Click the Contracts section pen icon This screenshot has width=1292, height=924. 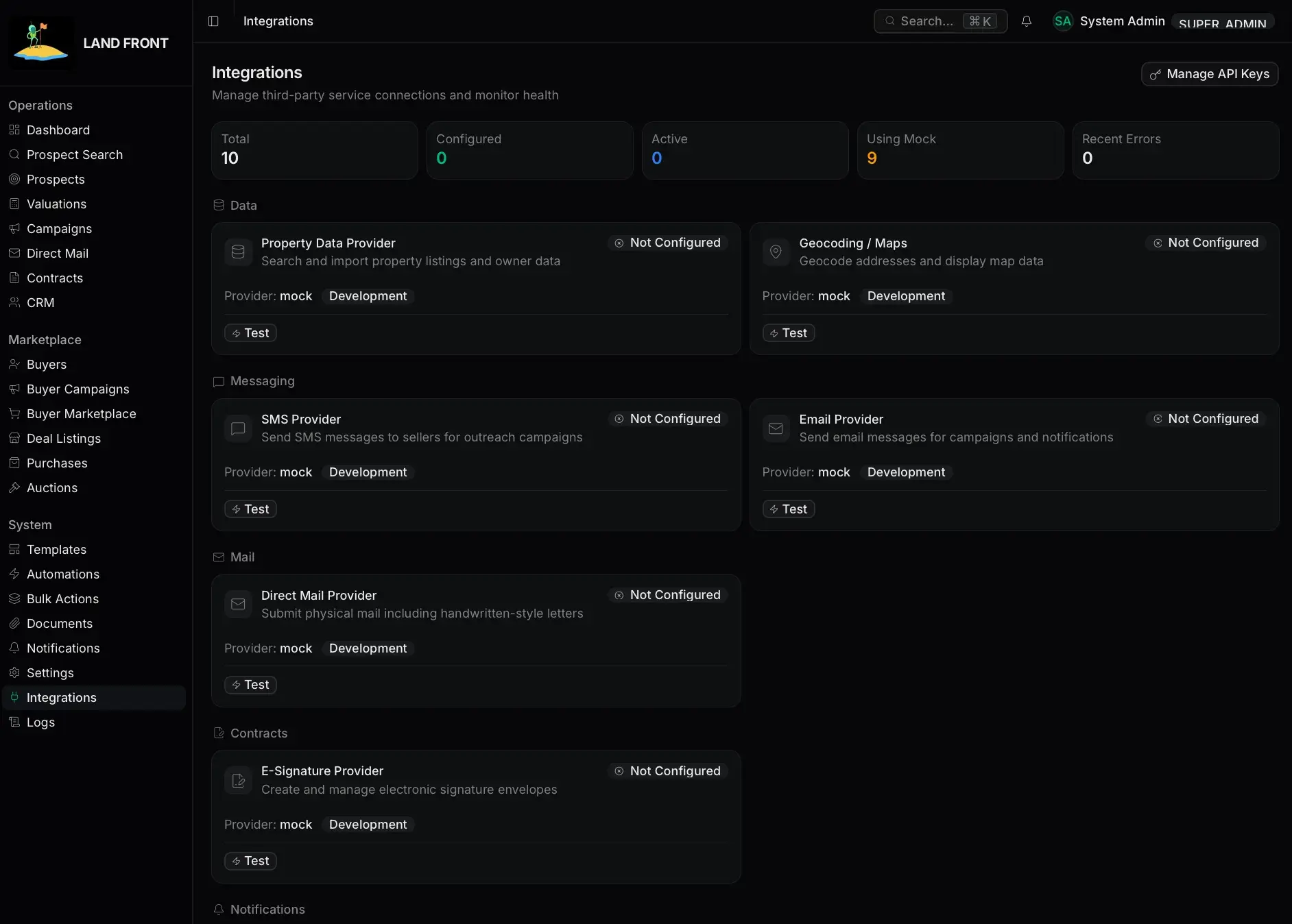coord(219,733)
